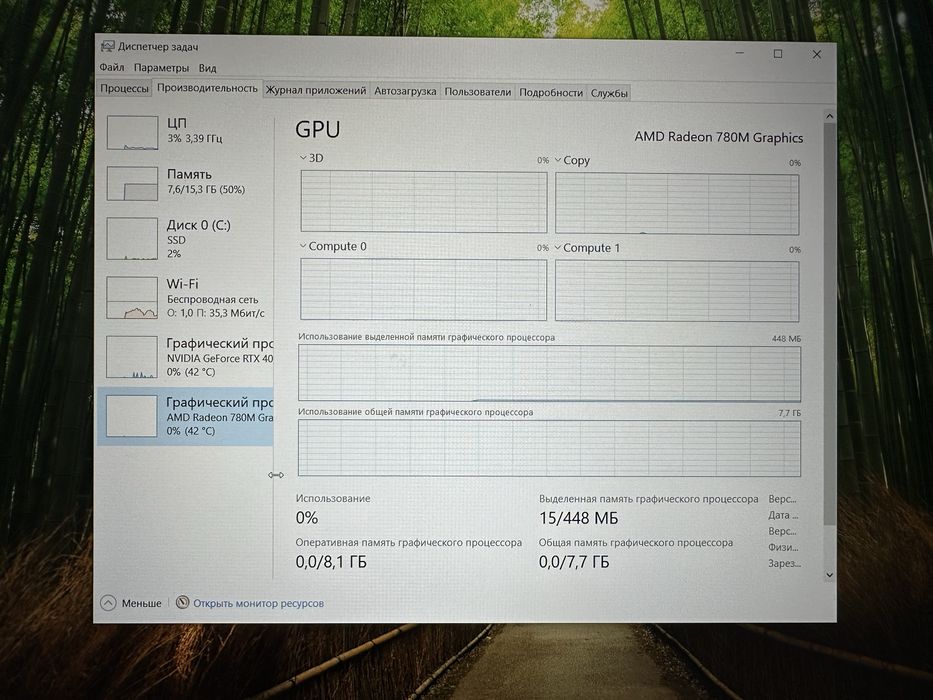
Task: Open the Открыть монитор ресурсов link
Action: click(x=258, y=603)
